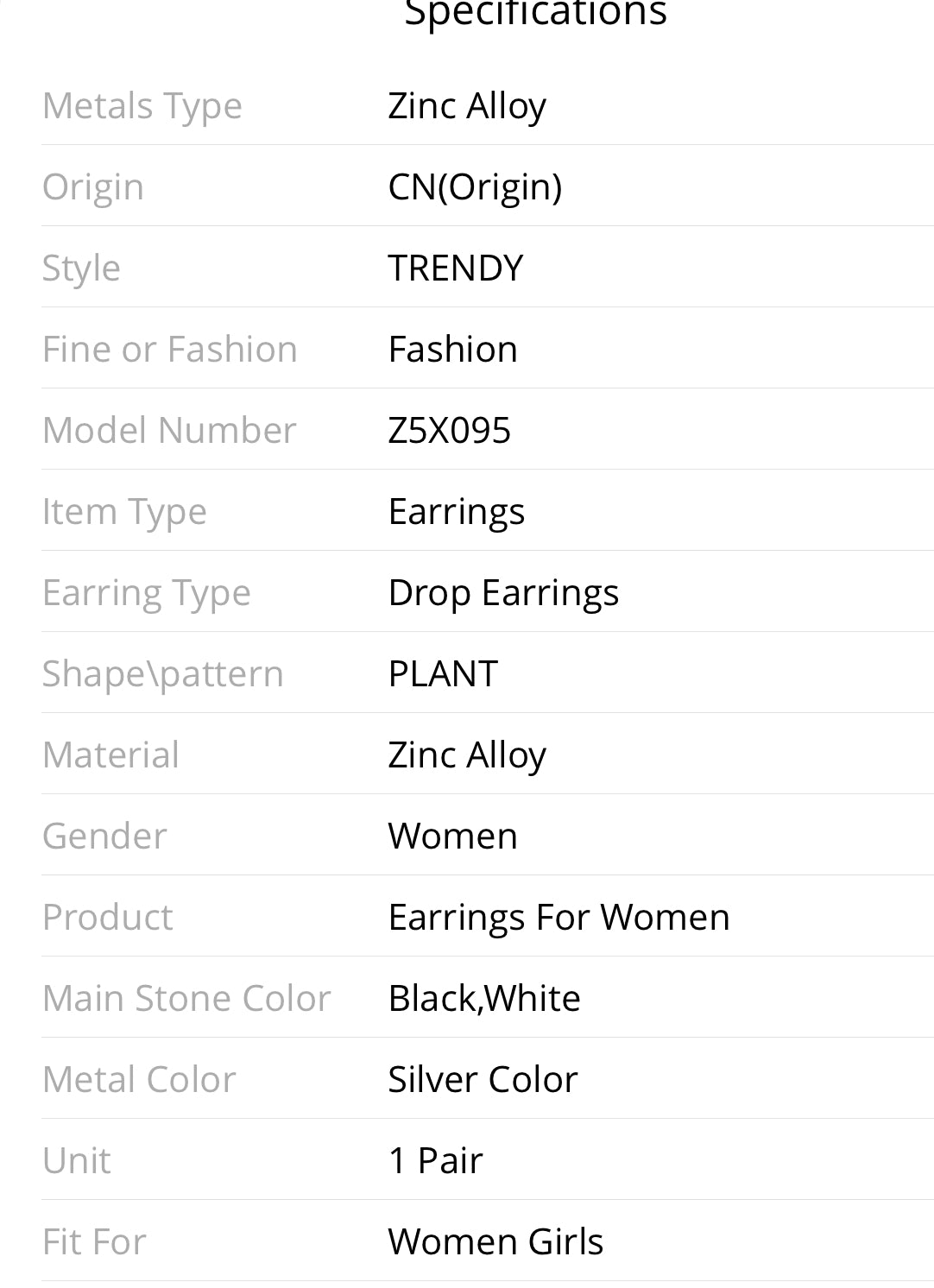Click the Zinc Alloy value beside Metals Type
The image size is (934, 1288).
467,106
